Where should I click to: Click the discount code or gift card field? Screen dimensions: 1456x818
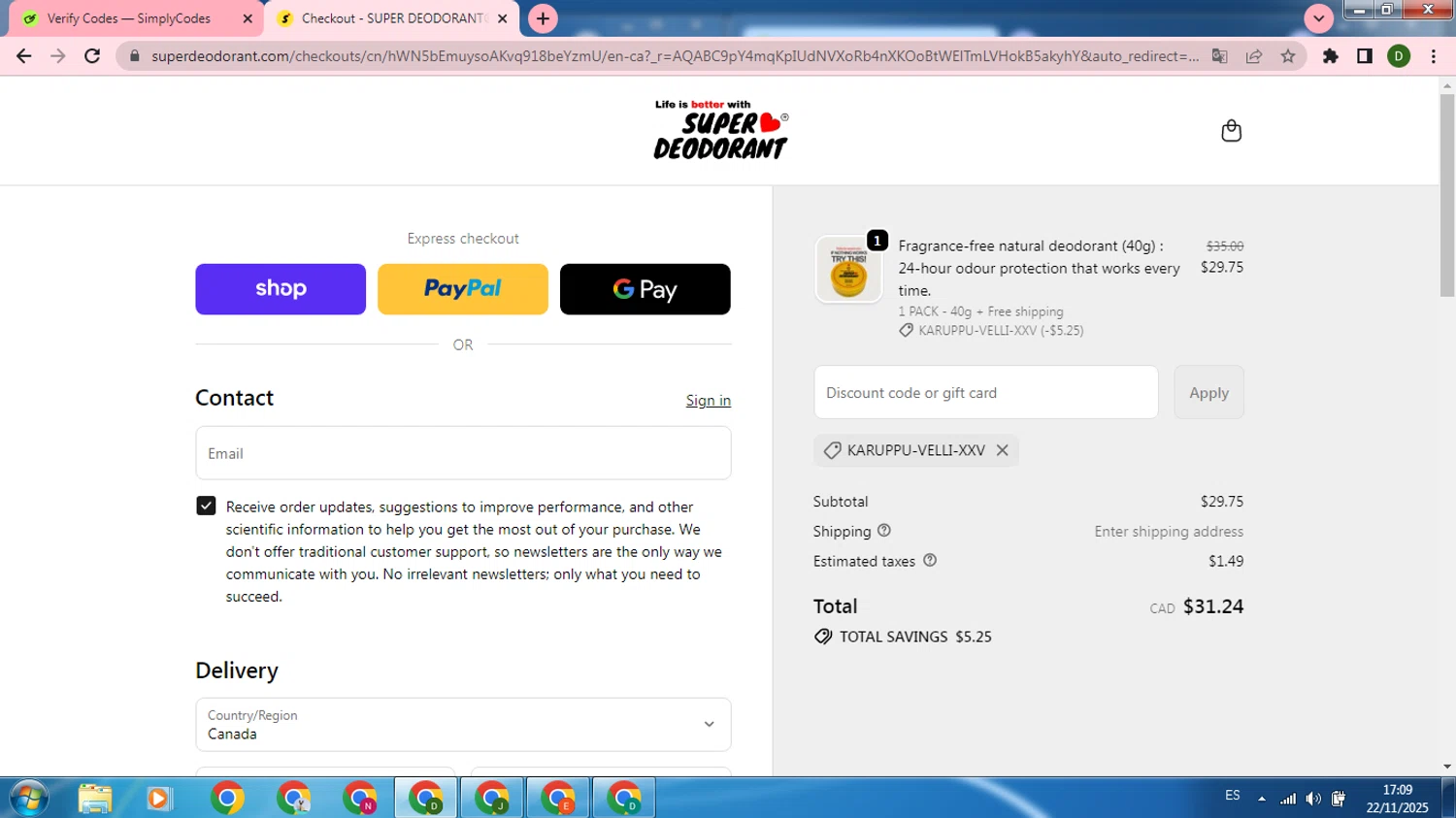tap(986, 392)
